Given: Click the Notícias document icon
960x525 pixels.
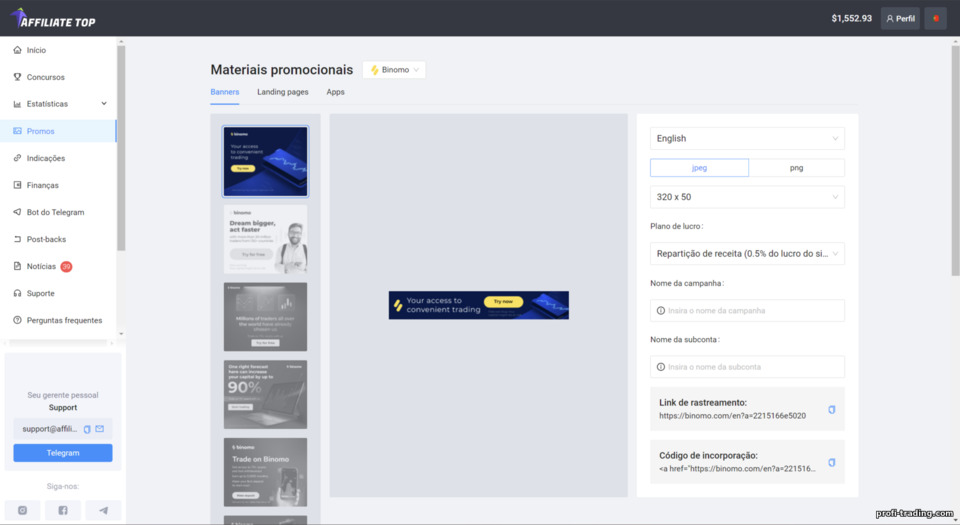Looking at the screenshot, I should pyautogui.click(x=17, y=266).
